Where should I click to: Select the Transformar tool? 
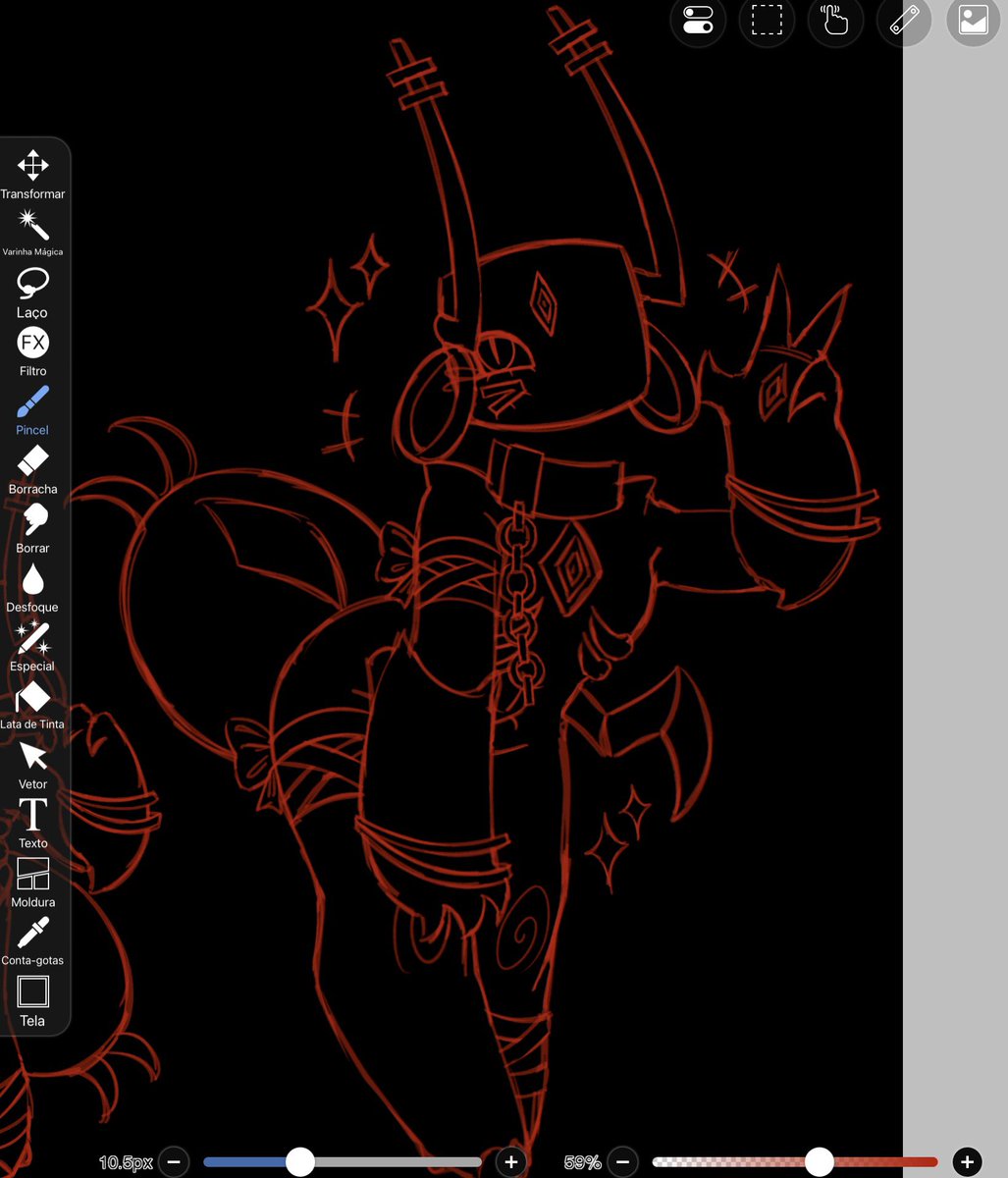coord(32,175)
